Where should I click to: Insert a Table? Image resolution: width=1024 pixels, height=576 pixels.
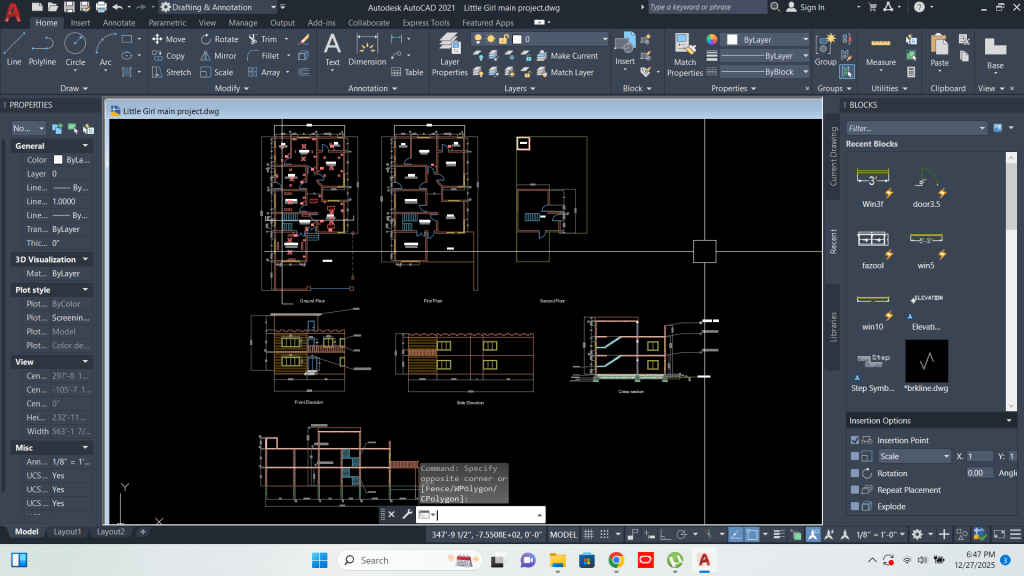click(408, 72)
